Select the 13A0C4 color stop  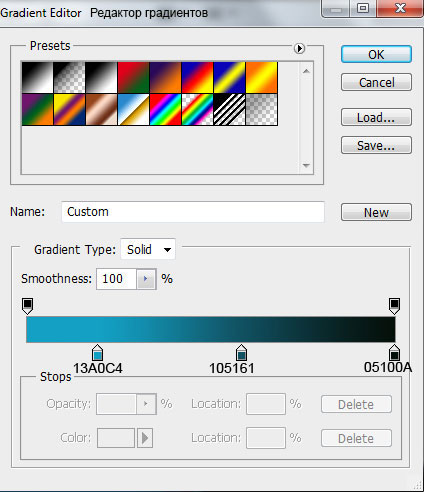[x=97, y=353]
